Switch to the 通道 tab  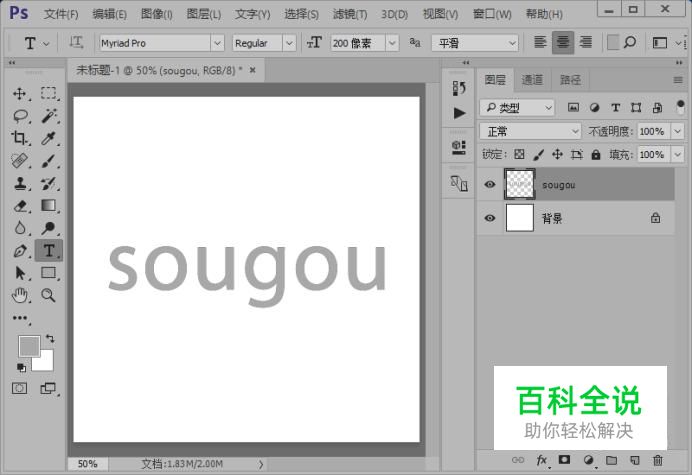532,80
